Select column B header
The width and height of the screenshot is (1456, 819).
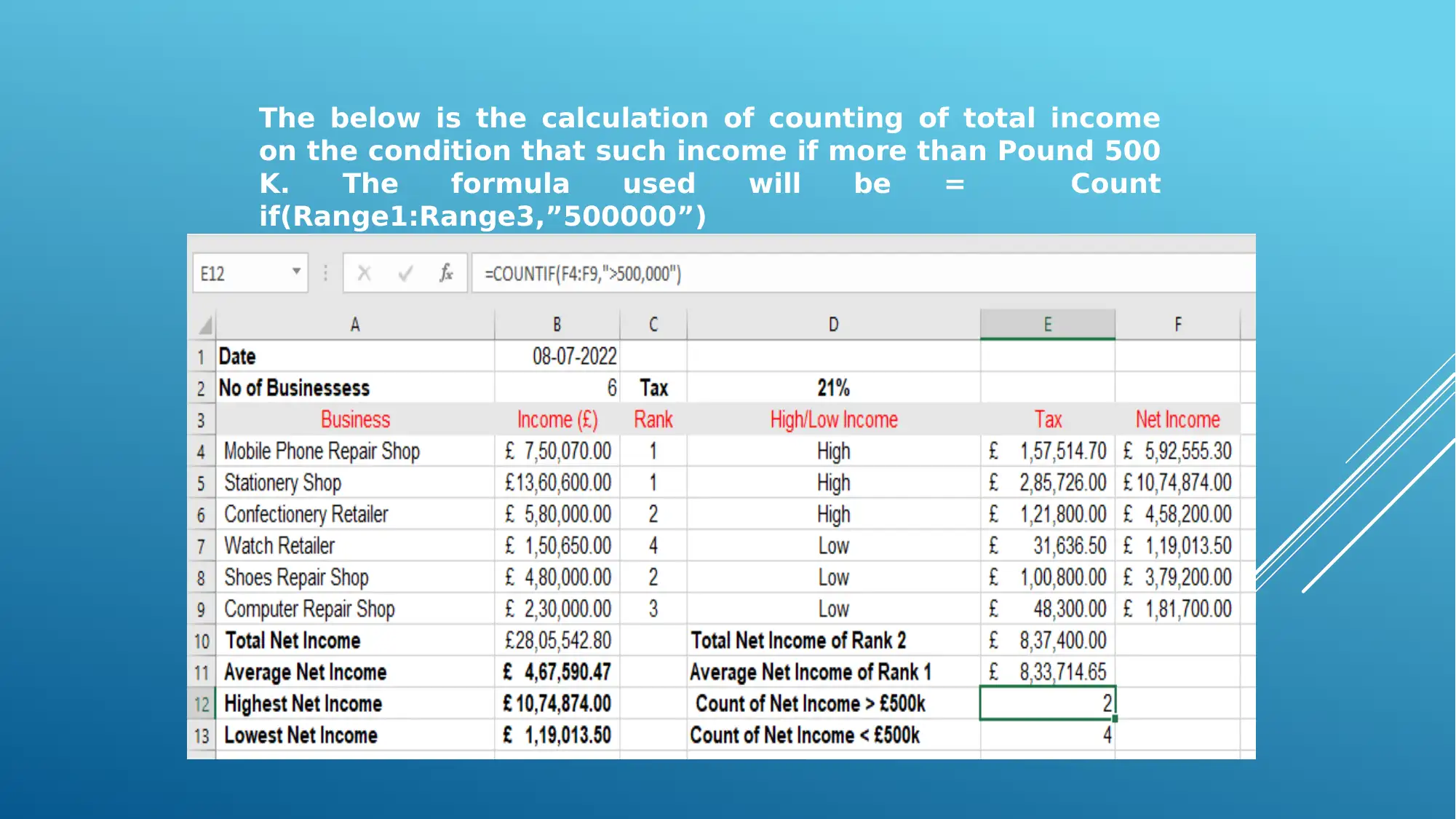point(557,325)
